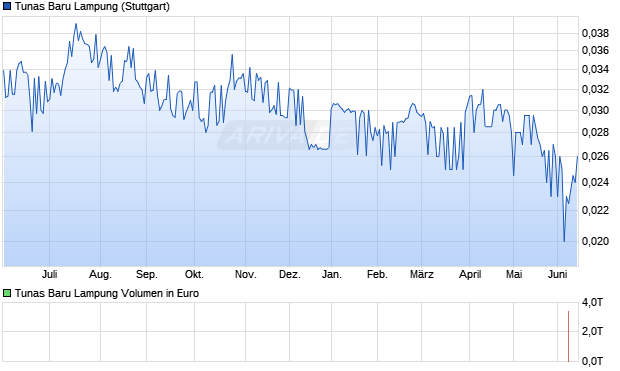Screen dimensions: 620x371
Task: Click the 'Dez.' month label
Action: point(290,274)
